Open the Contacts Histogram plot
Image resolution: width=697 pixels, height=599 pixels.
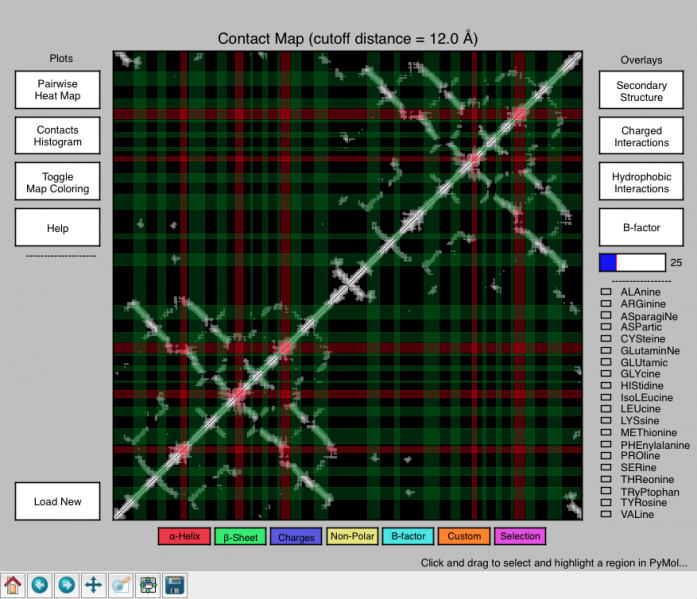pyautogui.click(x=58, y=136)
